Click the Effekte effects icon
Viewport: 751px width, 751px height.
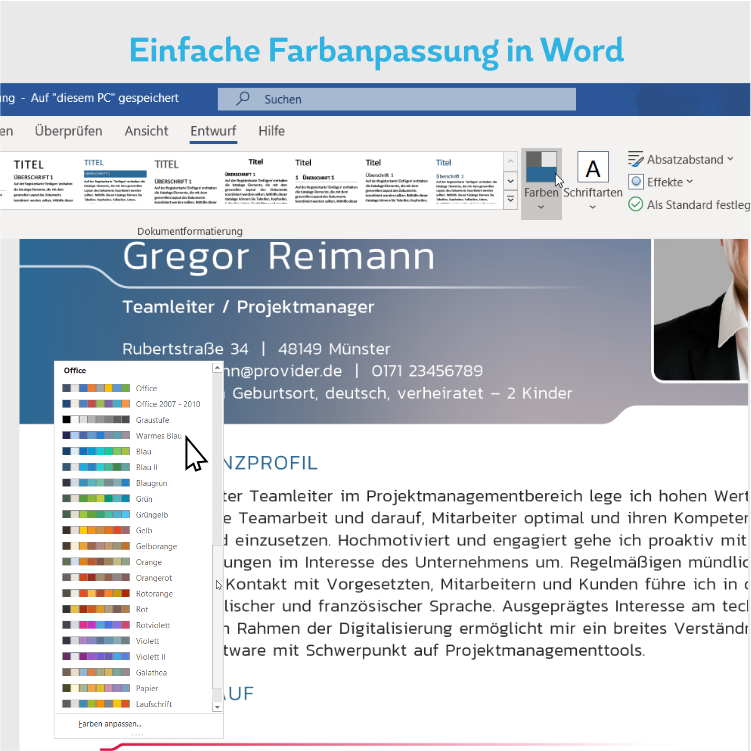[636, 182]
